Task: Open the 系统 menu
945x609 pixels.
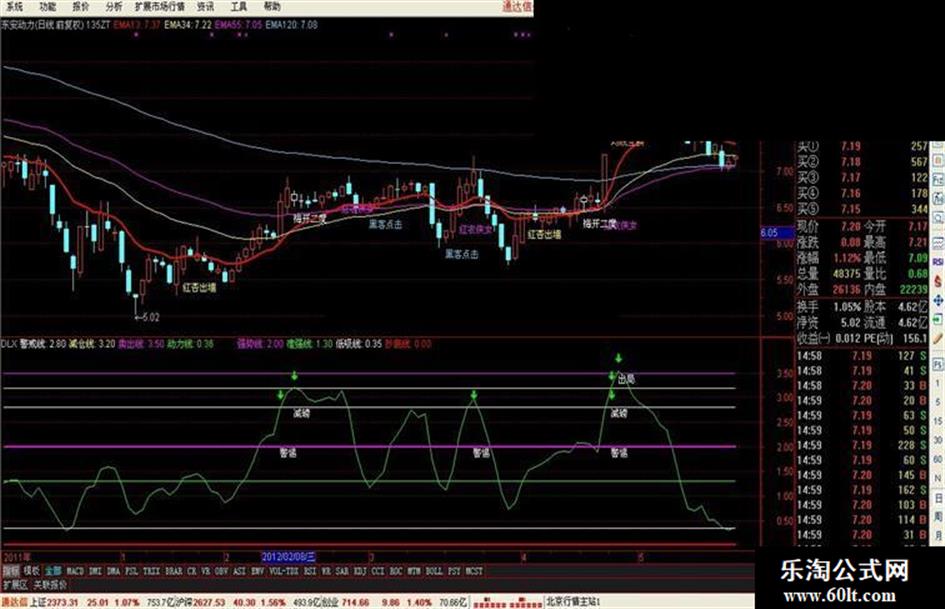Action: click(14, 7)
